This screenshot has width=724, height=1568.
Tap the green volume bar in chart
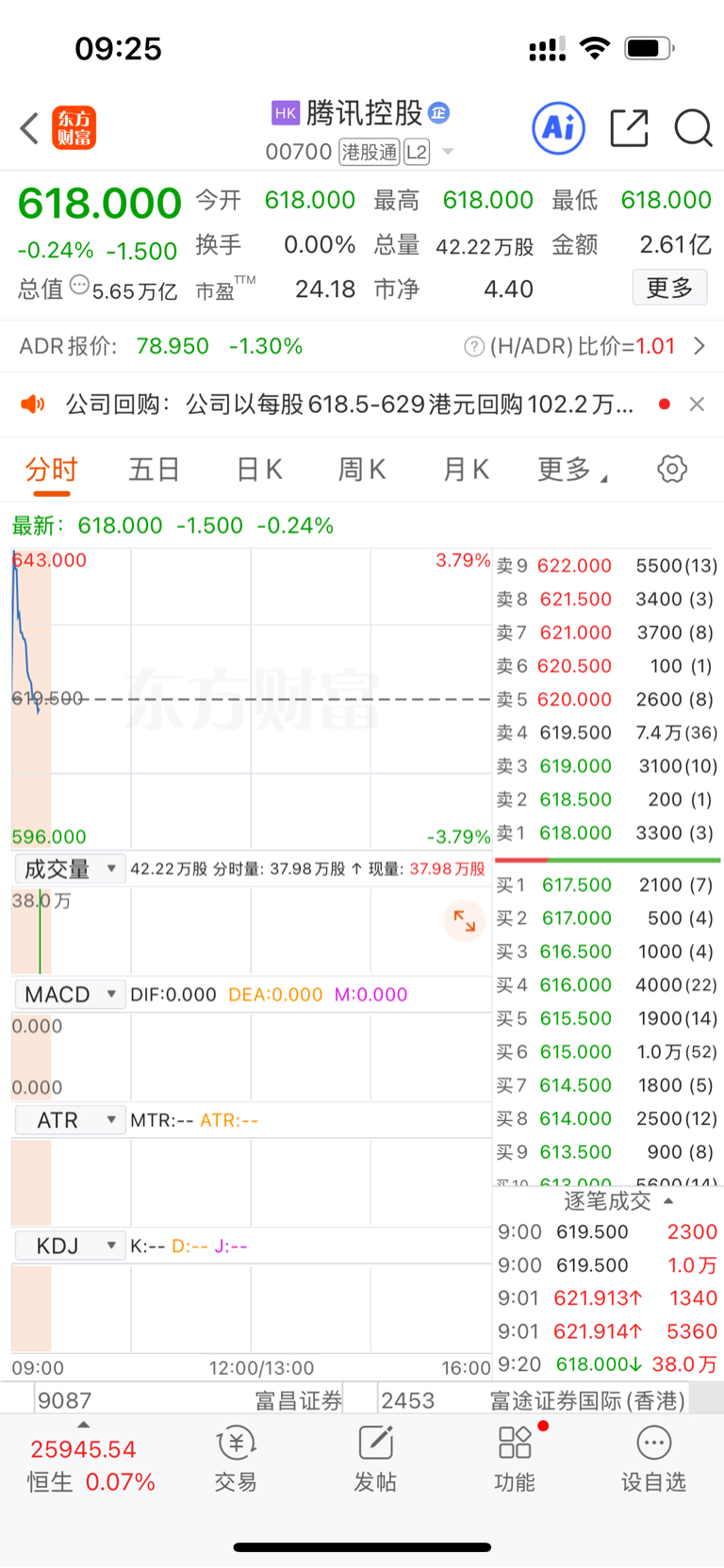coord(40,932)
